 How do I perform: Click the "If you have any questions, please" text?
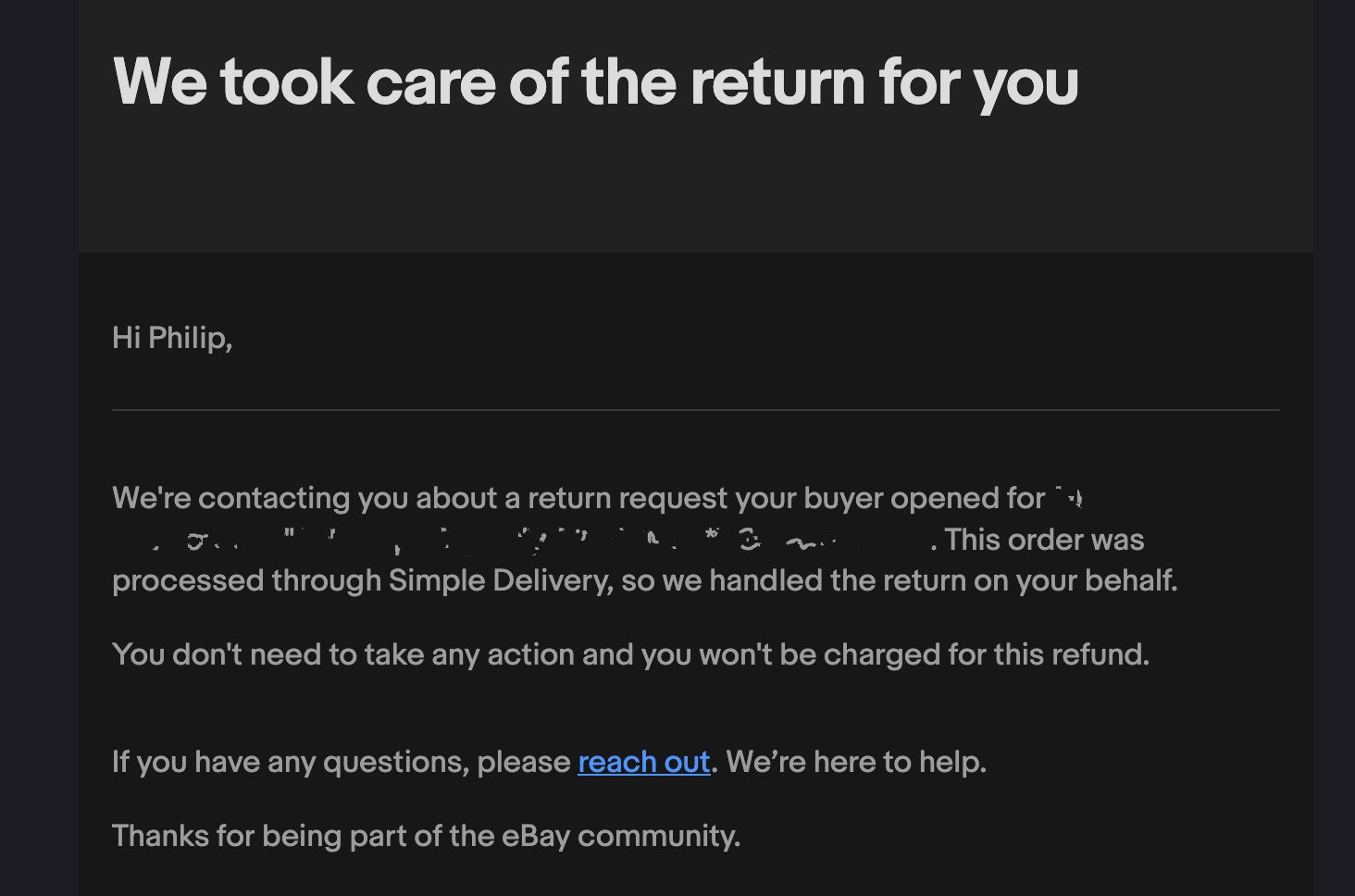[x=342, y=762]
